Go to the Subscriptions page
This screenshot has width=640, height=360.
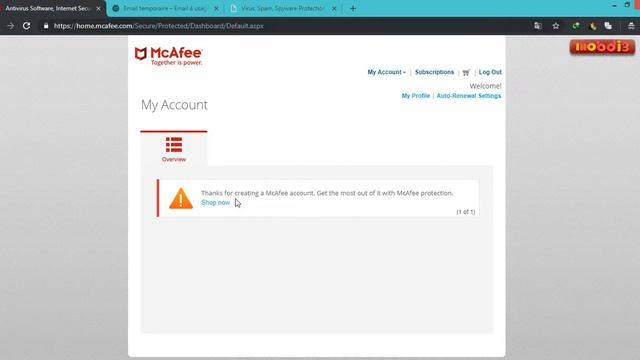coord(434,72)
